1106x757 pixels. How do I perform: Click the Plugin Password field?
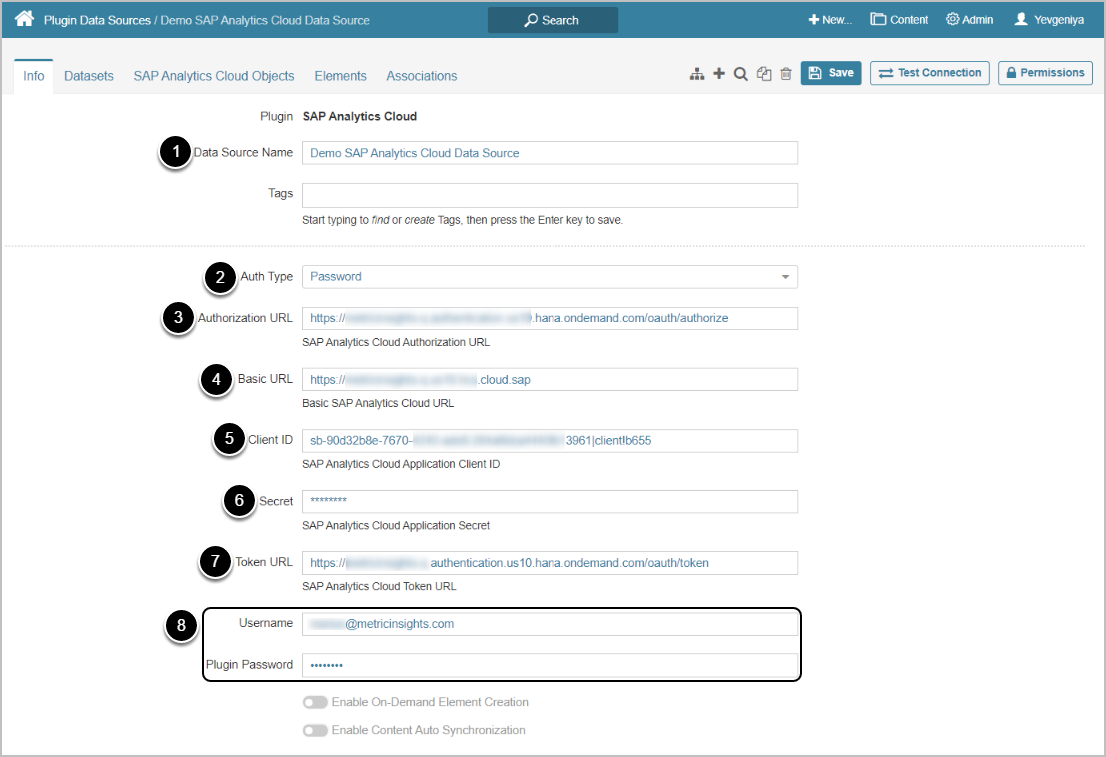549,665
